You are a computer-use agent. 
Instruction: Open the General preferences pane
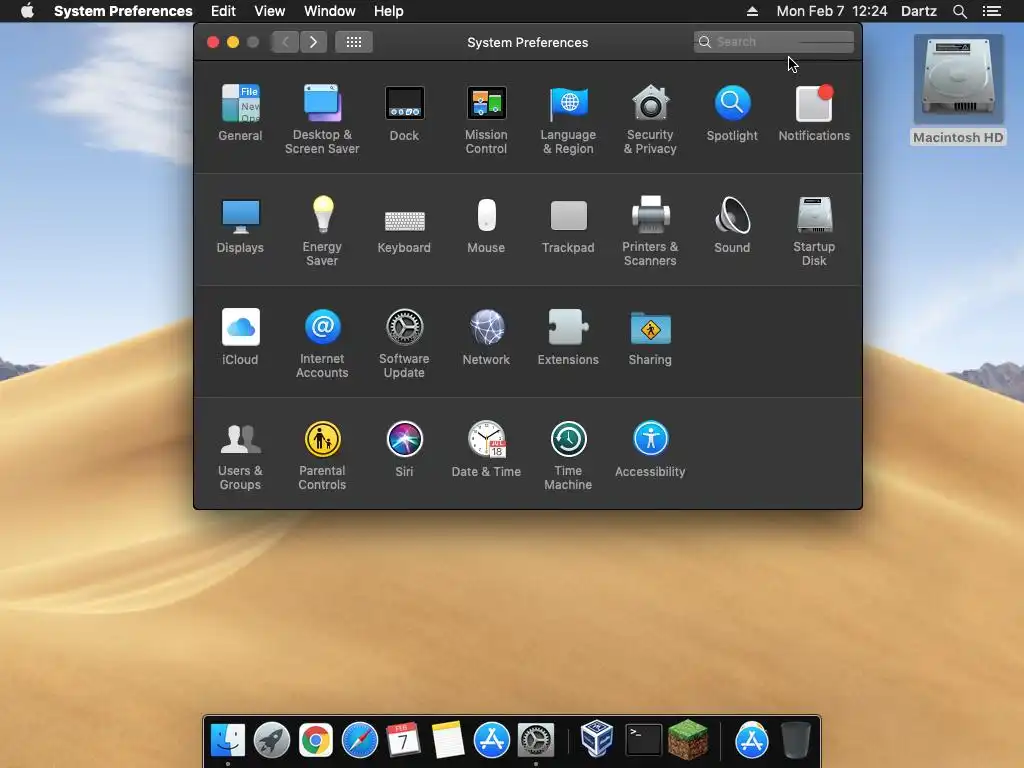point(240,112)
